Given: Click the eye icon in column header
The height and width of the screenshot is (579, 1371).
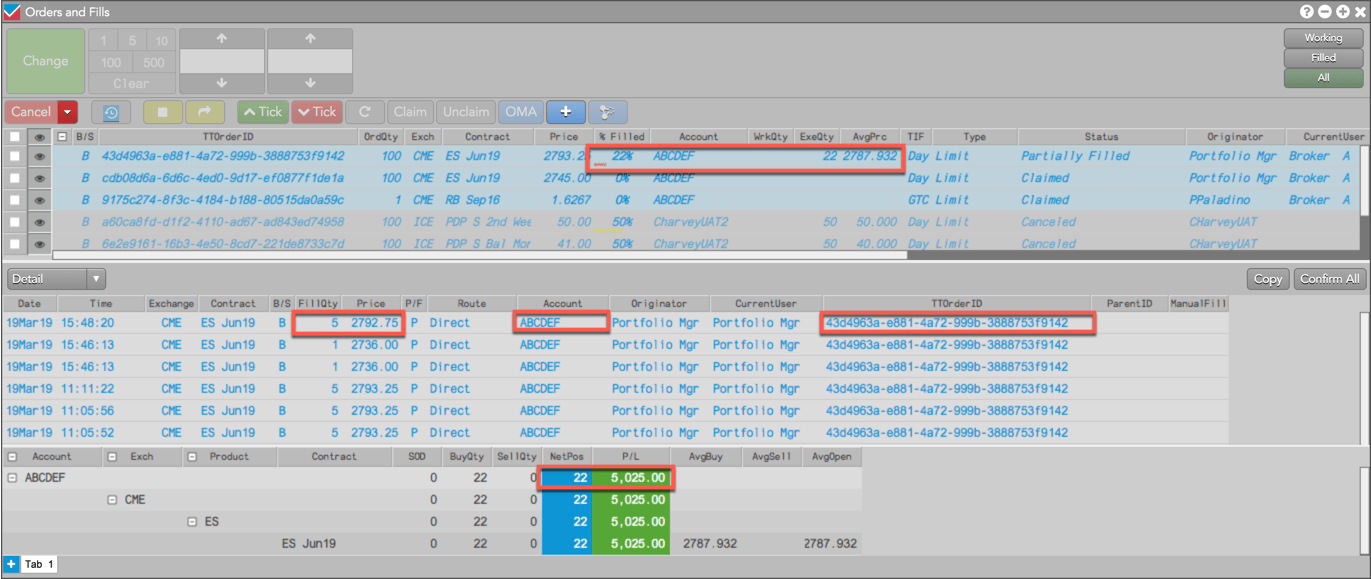Looking at the screenshot, I should click(40, 136).
